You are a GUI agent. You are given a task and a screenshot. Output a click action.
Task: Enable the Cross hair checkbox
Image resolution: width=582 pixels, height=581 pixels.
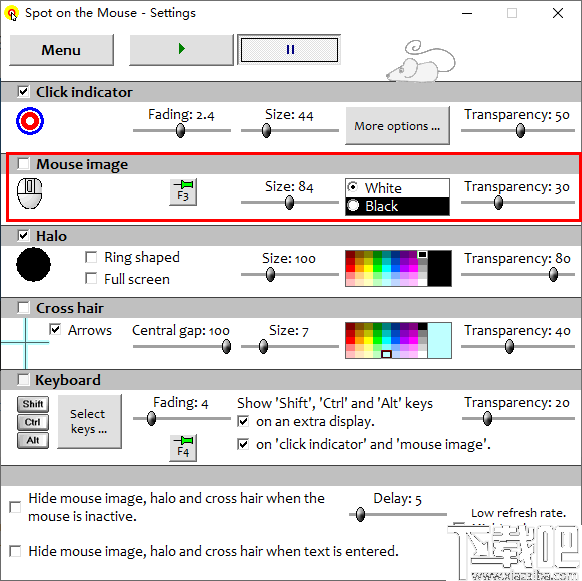pyautogui.click(x=23, y=307)
